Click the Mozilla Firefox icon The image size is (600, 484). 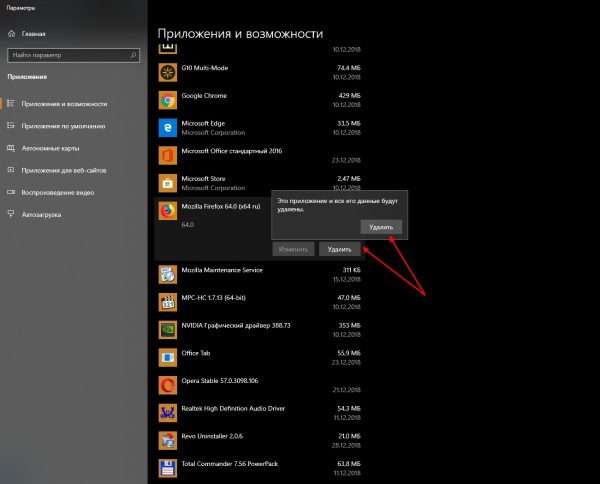click(x=168, y=211)
